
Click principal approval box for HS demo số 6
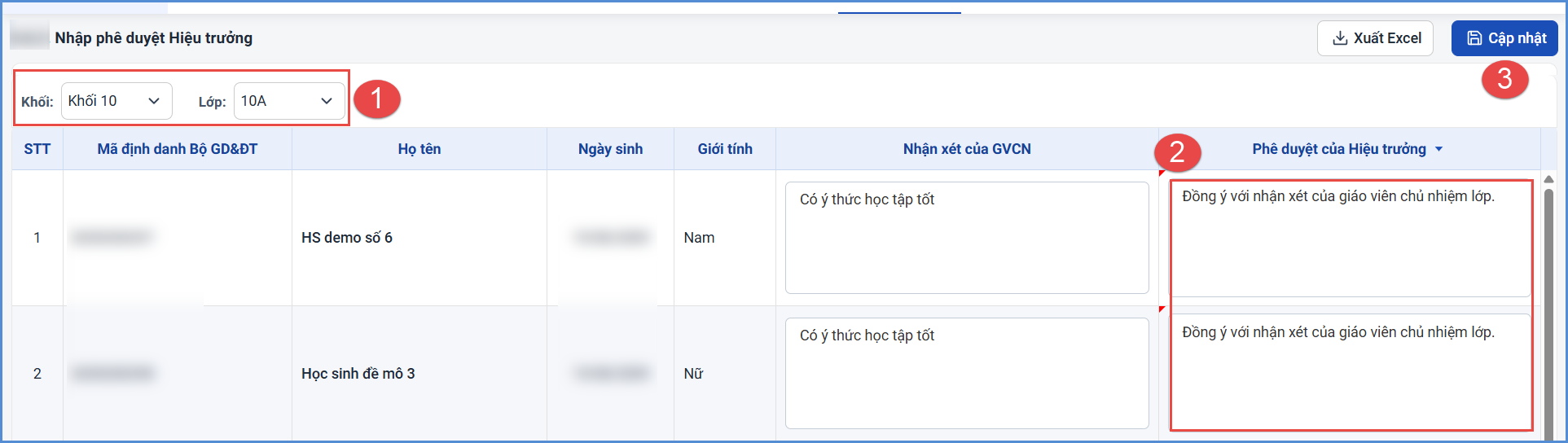1351,239
